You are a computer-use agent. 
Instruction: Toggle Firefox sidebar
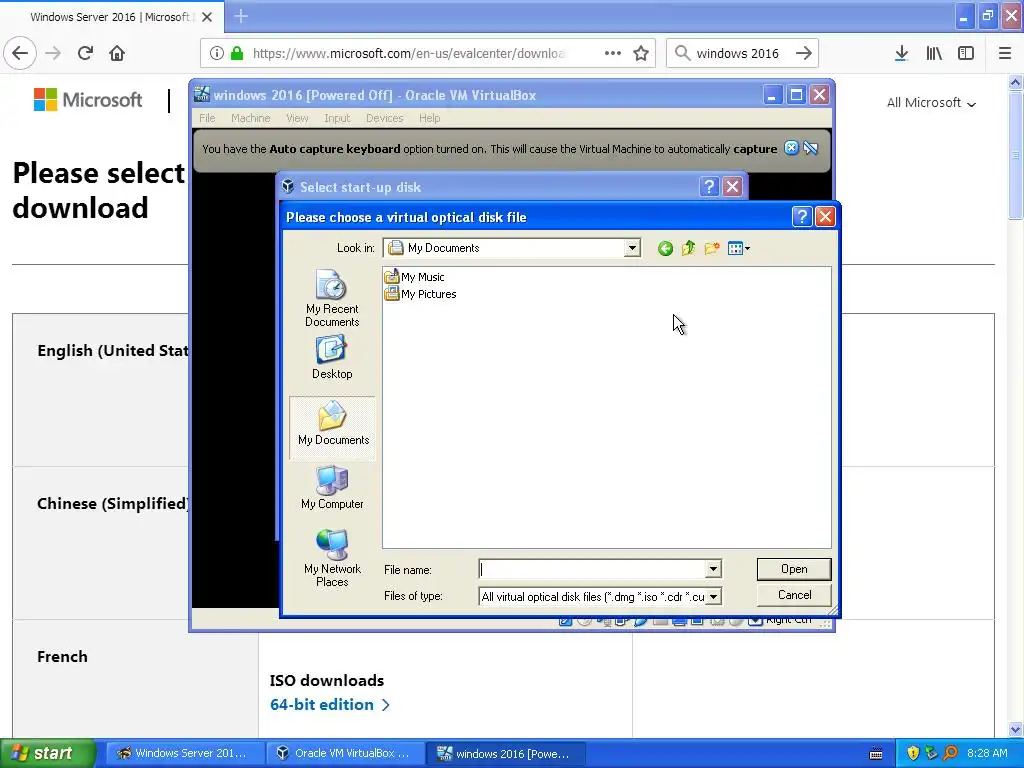tap(966, 53)
